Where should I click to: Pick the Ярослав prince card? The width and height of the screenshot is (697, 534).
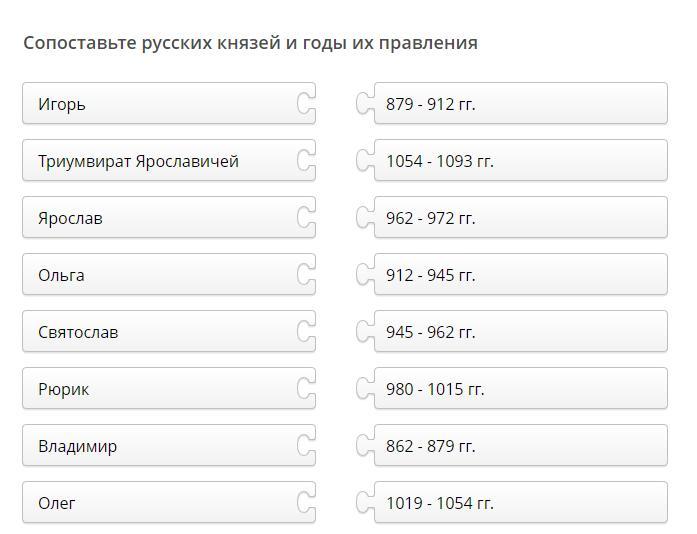160,218
